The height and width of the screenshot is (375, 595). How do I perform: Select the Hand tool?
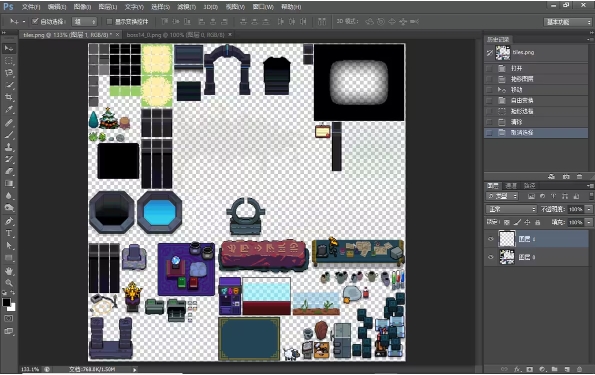[x=9, y=271]
